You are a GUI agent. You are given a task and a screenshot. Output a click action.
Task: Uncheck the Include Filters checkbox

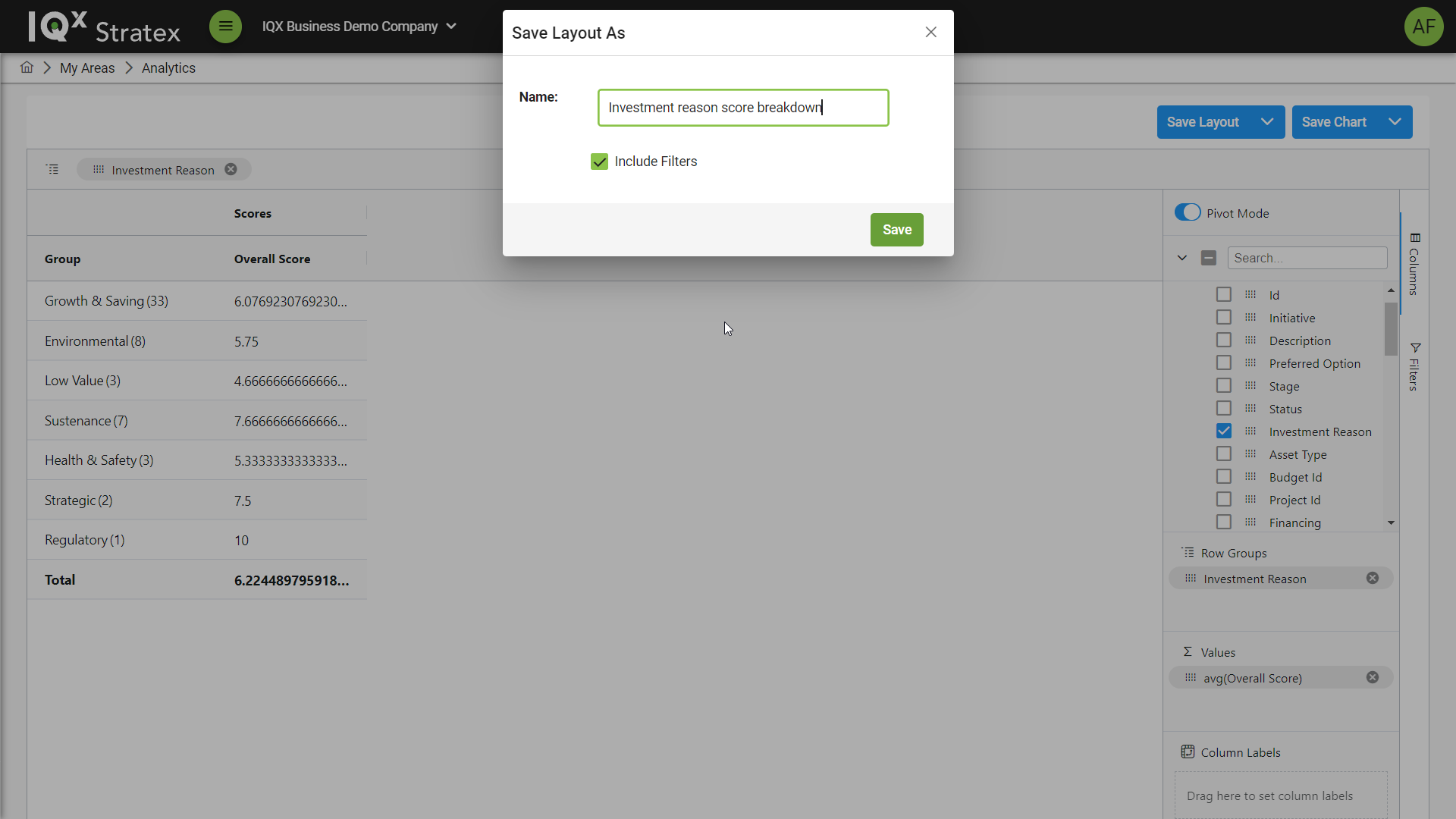[x=599, y=162]
